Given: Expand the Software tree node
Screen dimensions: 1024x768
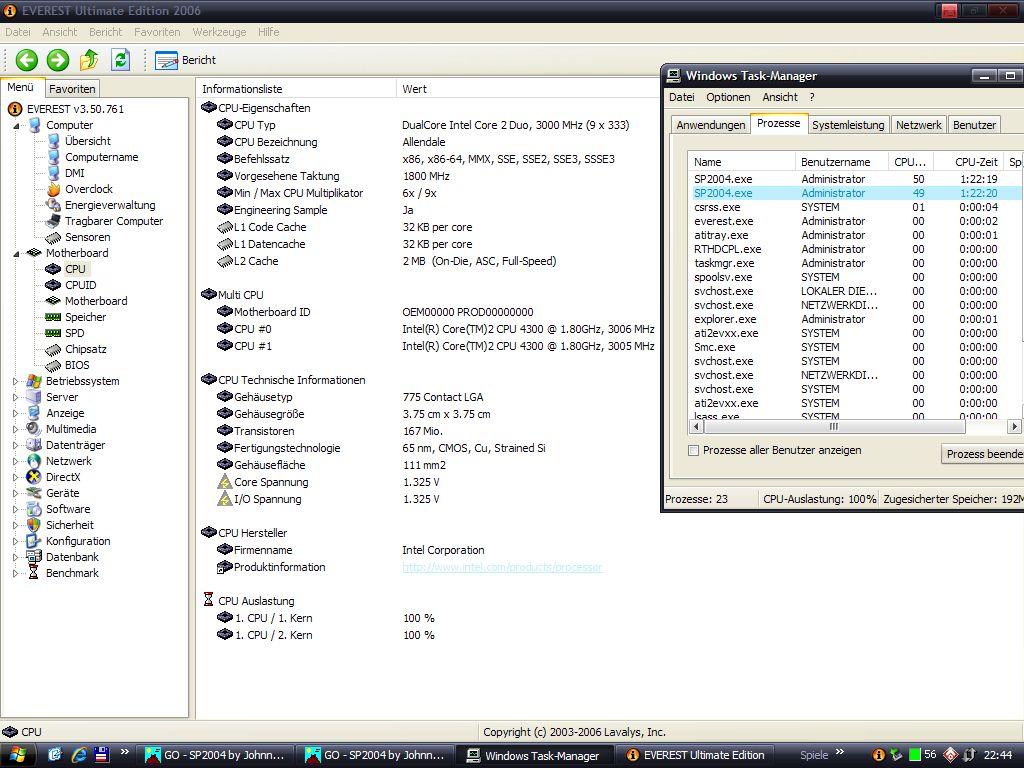Looking at the screenshot, I should (x=16, y=509).
